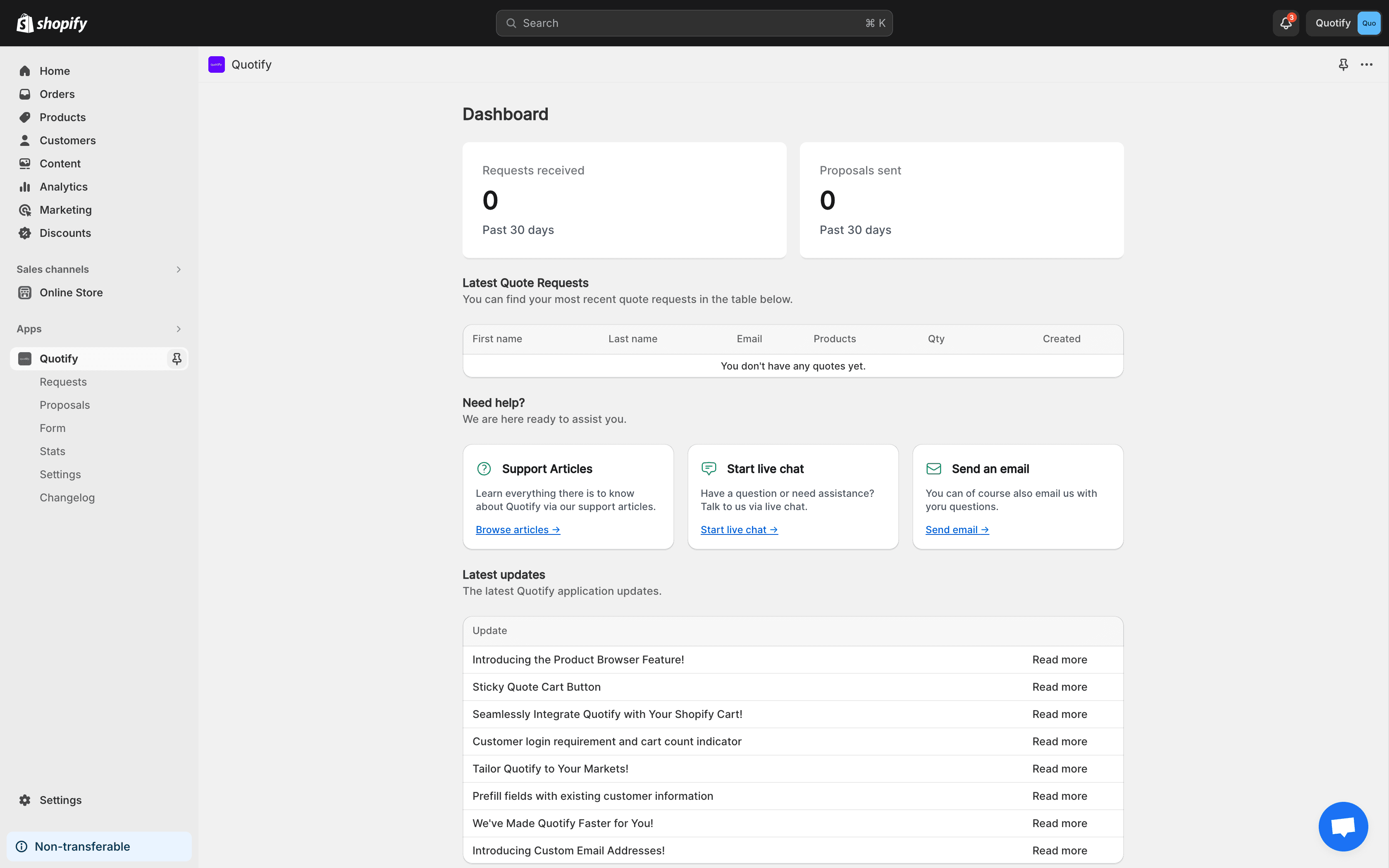Open Changelog in Quotify submenu

point(67,497)
